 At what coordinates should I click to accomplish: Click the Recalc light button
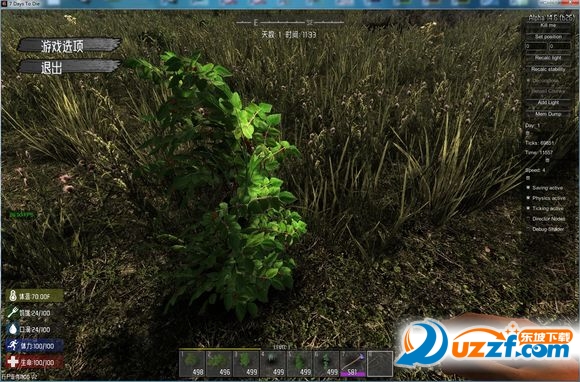pos(548,58)
